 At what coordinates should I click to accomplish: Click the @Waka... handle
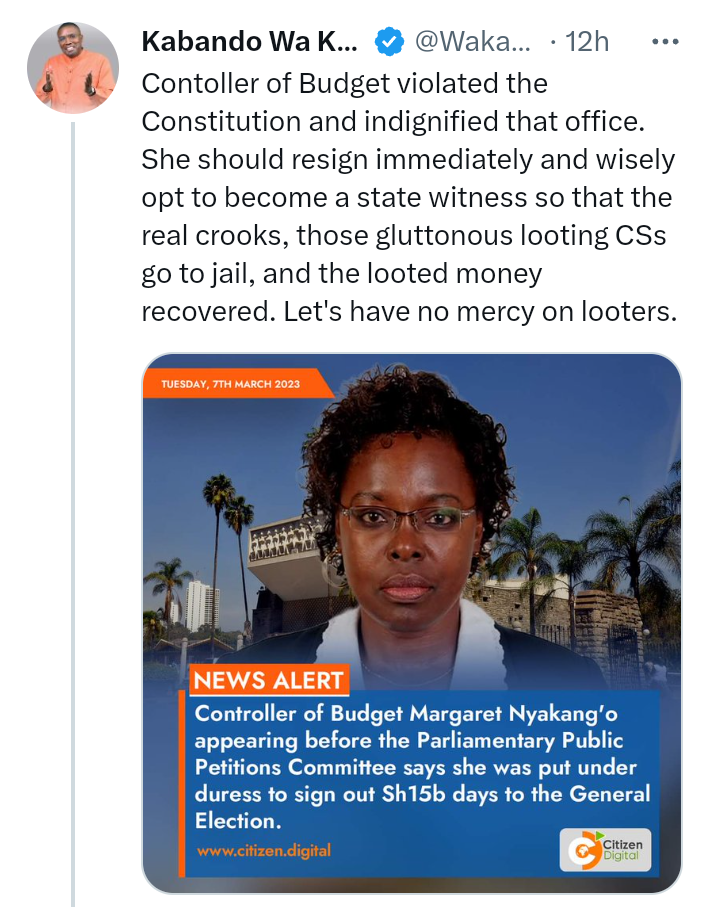[x=473, y=42]
